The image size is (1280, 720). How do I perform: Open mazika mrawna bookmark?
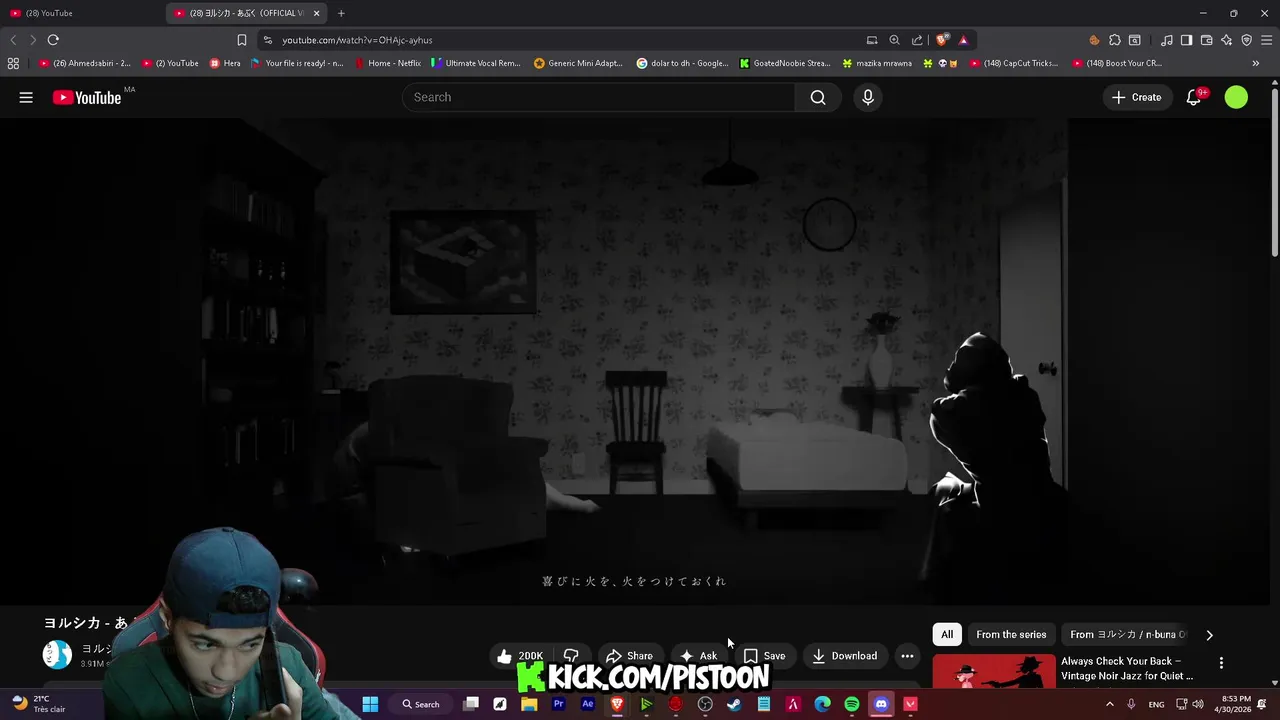(x=877, y=63)
